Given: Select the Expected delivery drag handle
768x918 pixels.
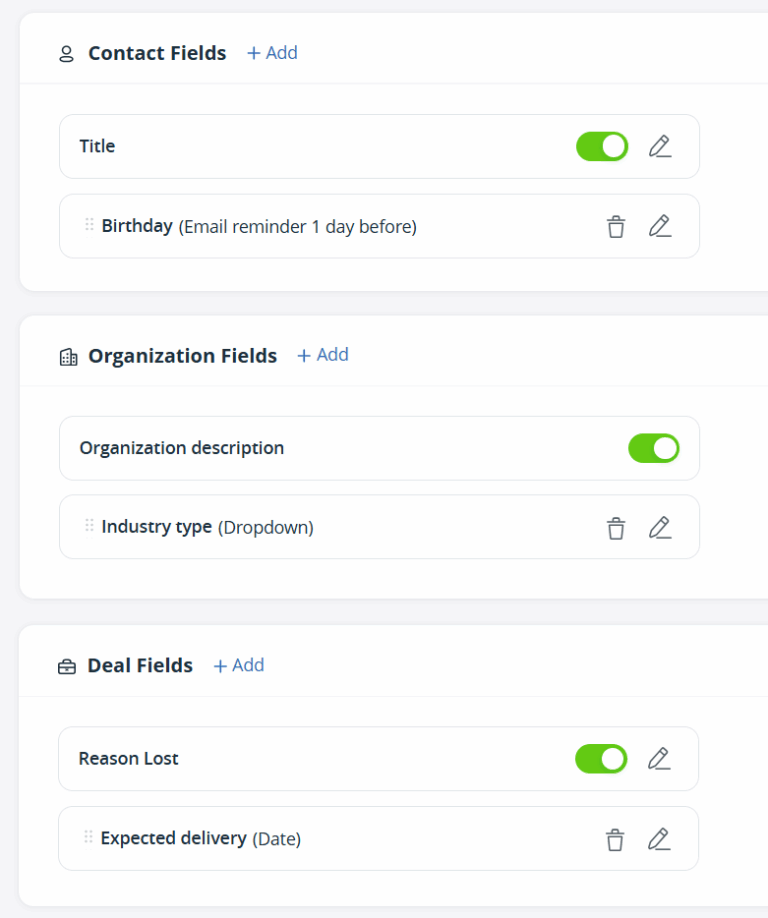Looking at the screenshot, I should [88, 838].
